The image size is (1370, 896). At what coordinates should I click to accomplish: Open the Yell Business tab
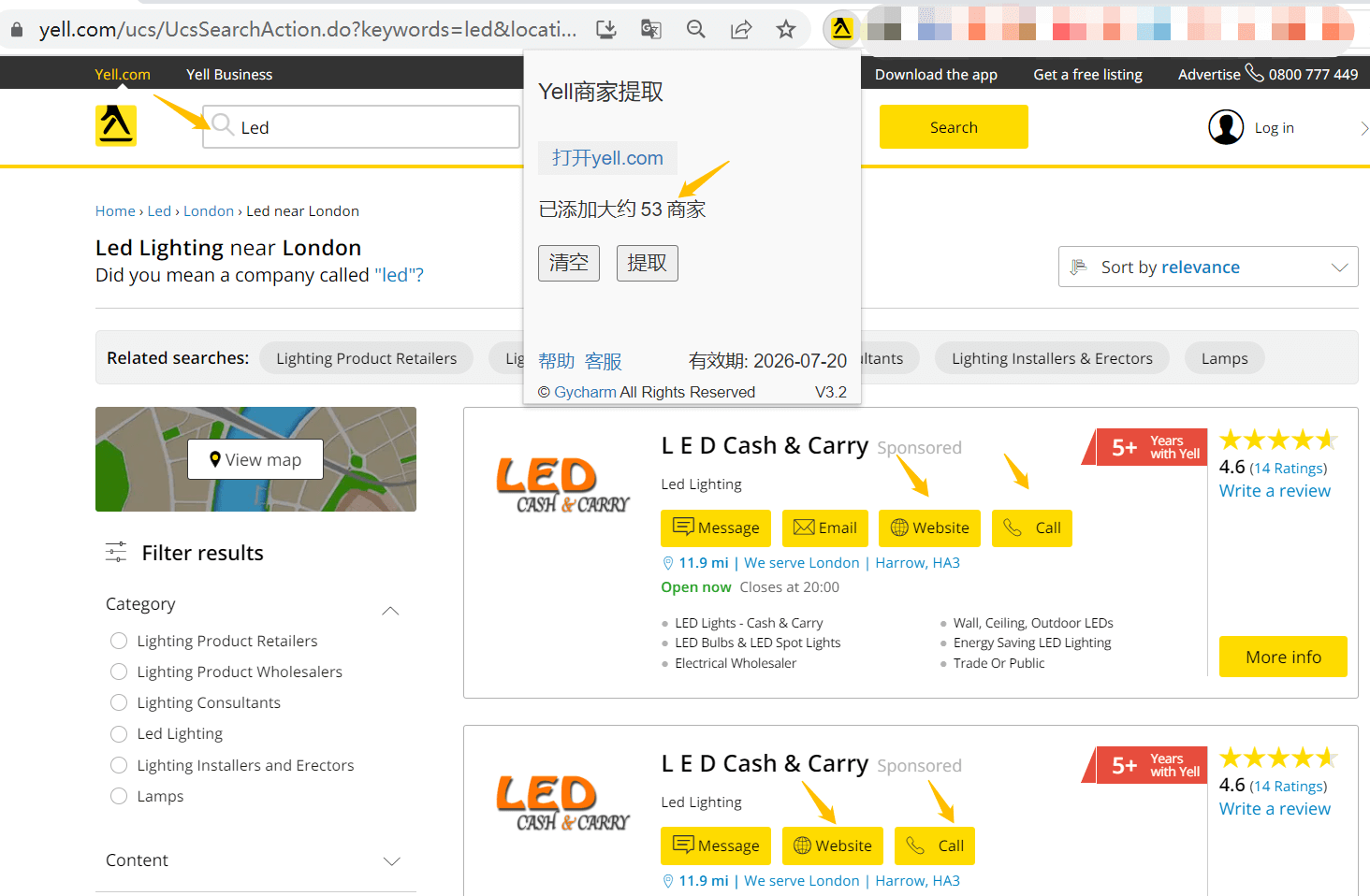229,74
